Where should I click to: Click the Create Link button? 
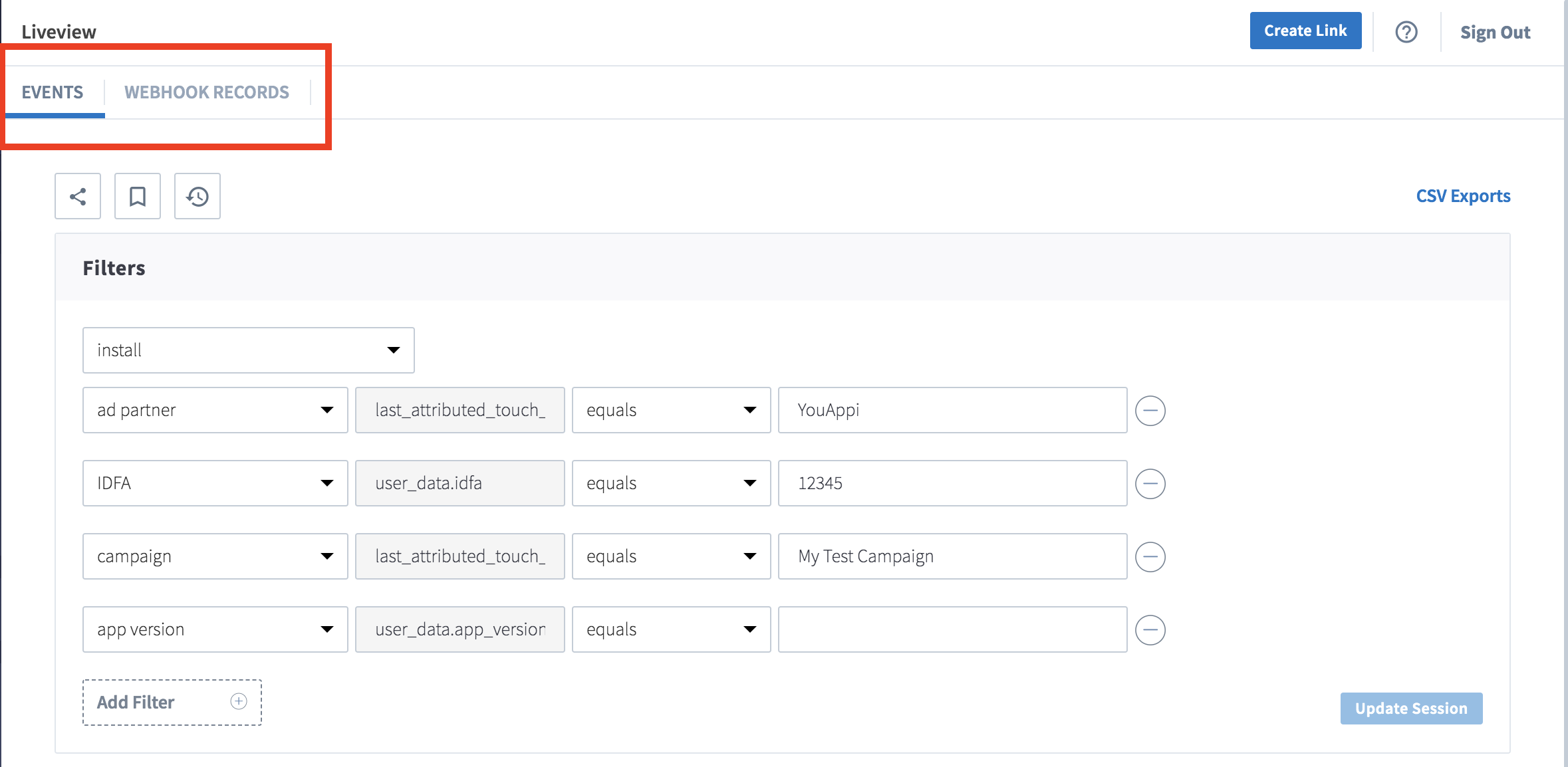1305,31
